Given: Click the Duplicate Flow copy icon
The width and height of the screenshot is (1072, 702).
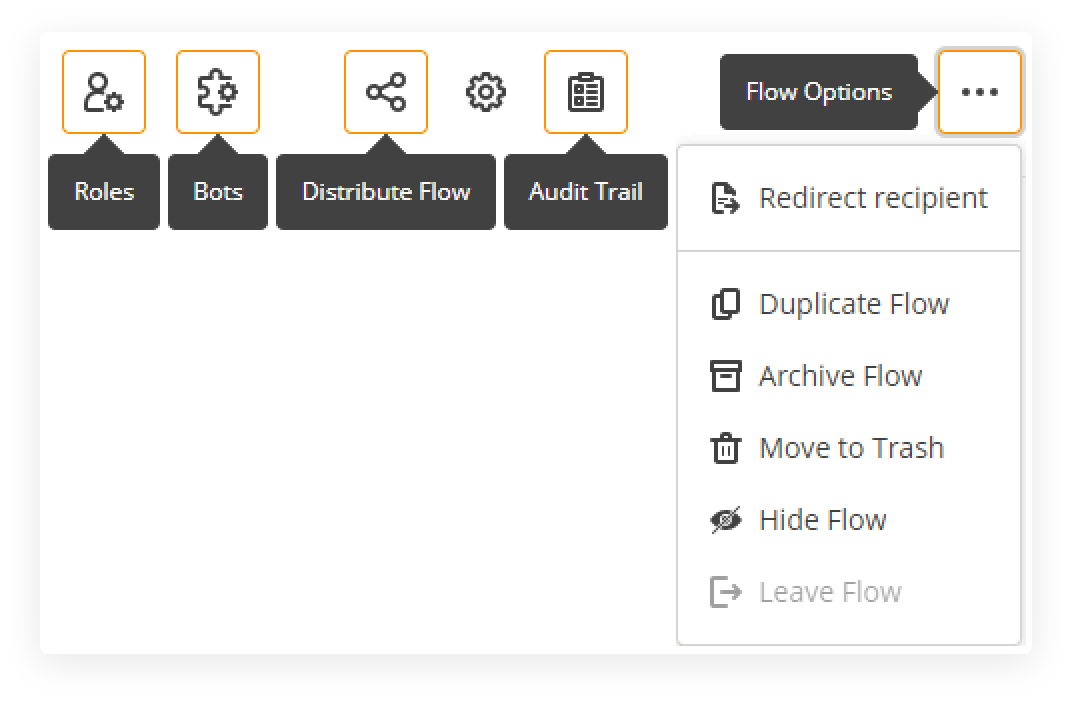Looking at the screenshot, I should (725, 304).
